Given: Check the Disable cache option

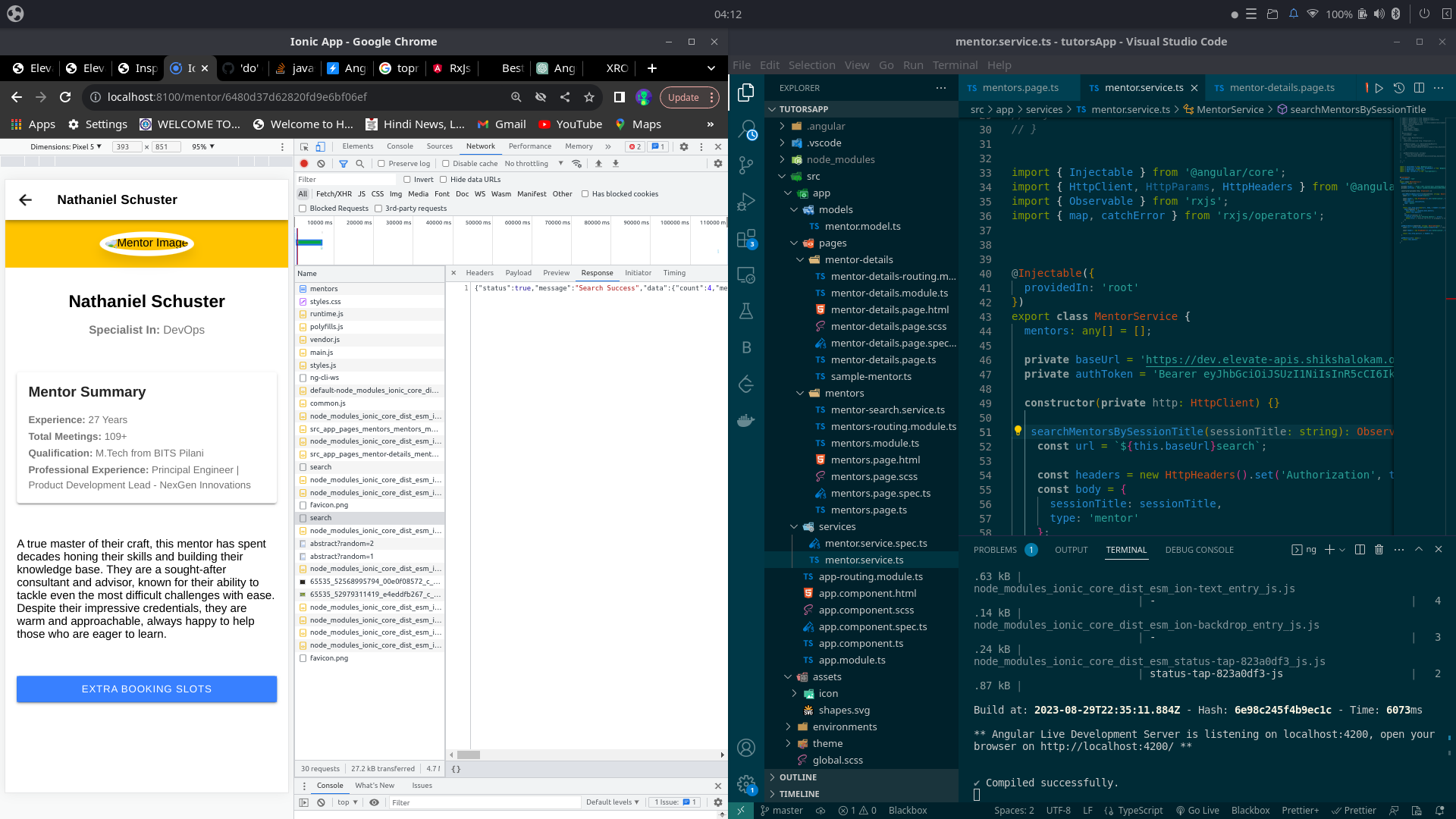Looking at the screenshot, I should [x=446, y=164].
